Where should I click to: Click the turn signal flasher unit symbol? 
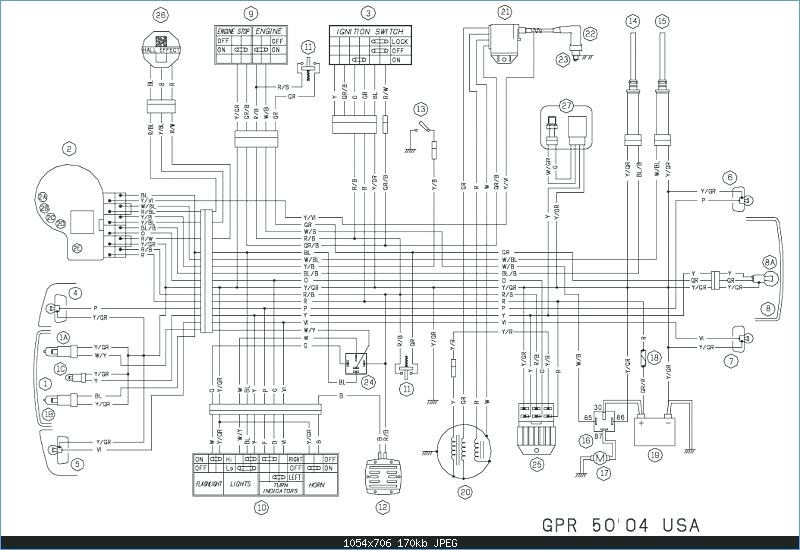tap(383, 476)
